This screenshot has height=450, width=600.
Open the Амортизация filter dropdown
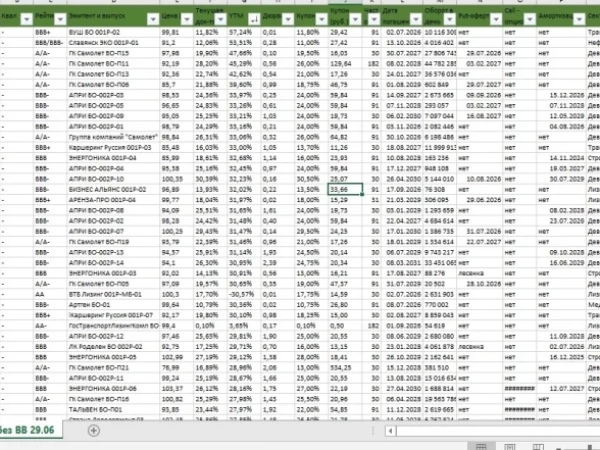tap(579, 19)
